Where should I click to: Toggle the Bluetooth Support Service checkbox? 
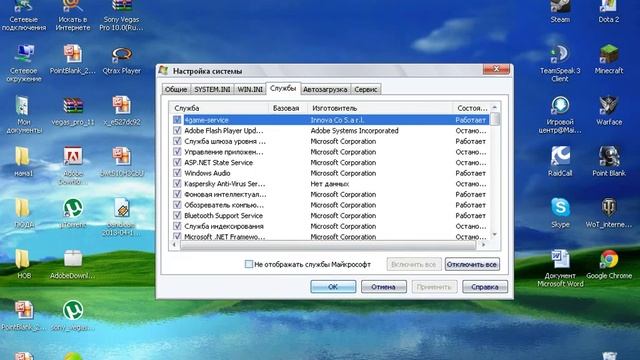coord(177,216)
